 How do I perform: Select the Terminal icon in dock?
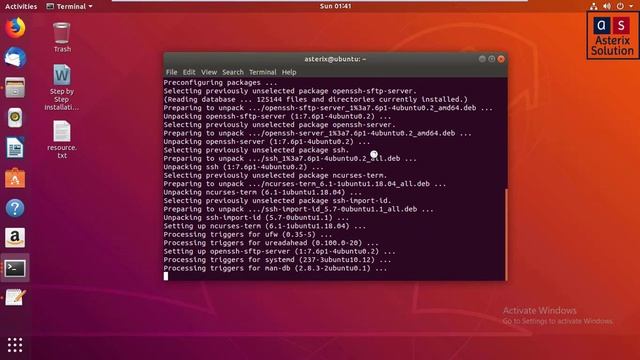coord(15,268)
